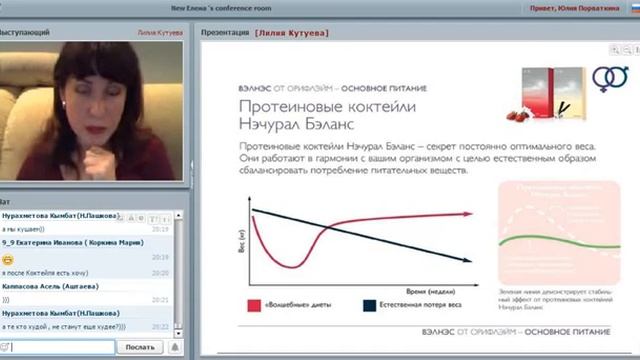This screenshot has height=360, width=640.
Task: Click the first T text-size icon in chat toolbar
Action: coord(153,219)
